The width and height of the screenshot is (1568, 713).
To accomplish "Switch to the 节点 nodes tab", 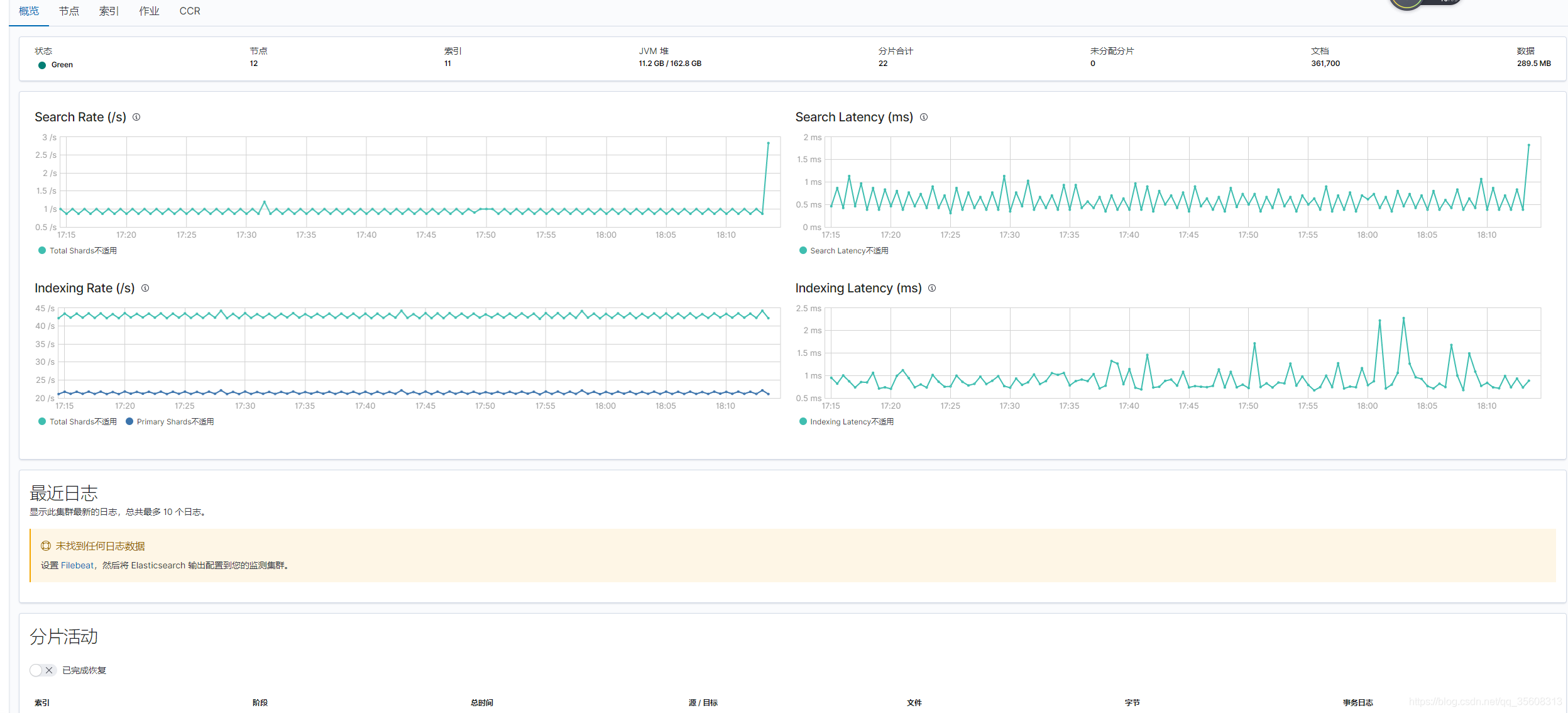I will (69, 11).
